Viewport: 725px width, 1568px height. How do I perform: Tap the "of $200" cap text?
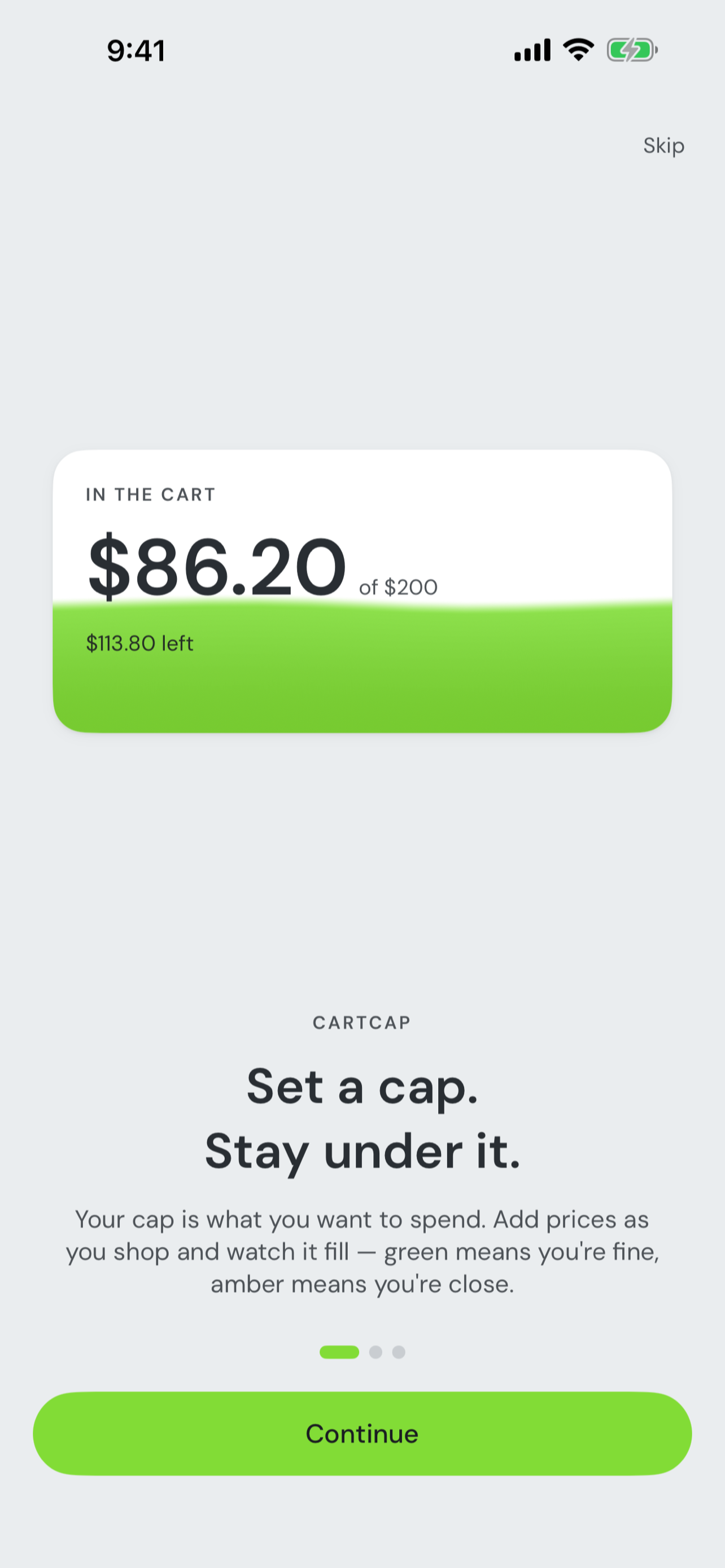pos(398,588)
